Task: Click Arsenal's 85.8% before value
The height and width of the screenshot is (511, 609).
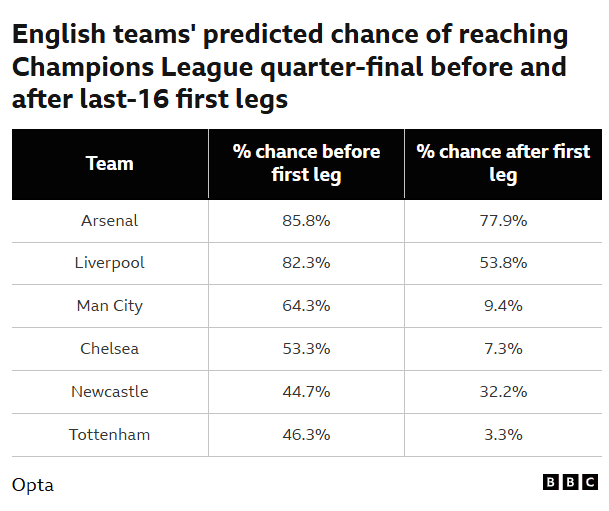Action: point(306,220)
